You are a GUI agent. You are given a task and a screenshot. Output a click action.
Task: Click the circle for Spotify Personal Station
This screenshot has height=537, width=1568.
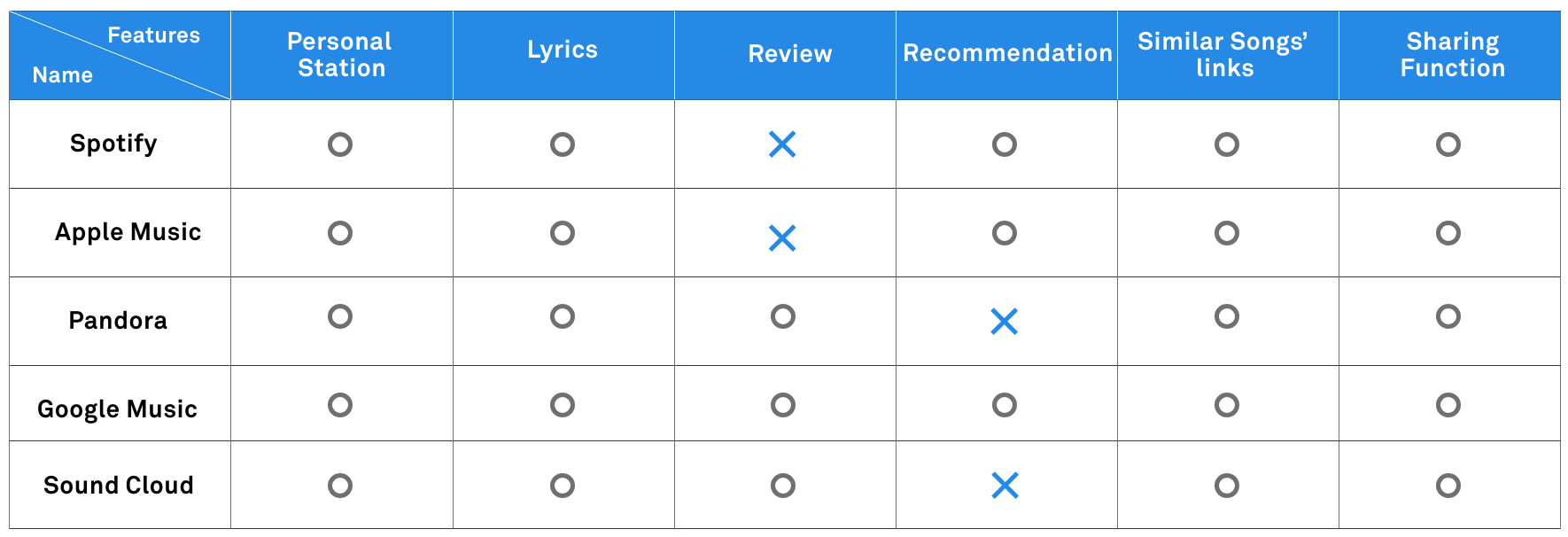coord(340,144)
